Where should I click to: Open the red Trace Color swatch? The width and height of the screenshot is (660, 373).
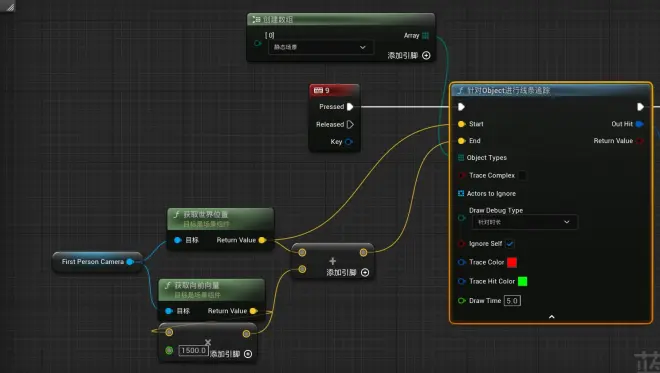pos(512,262)
